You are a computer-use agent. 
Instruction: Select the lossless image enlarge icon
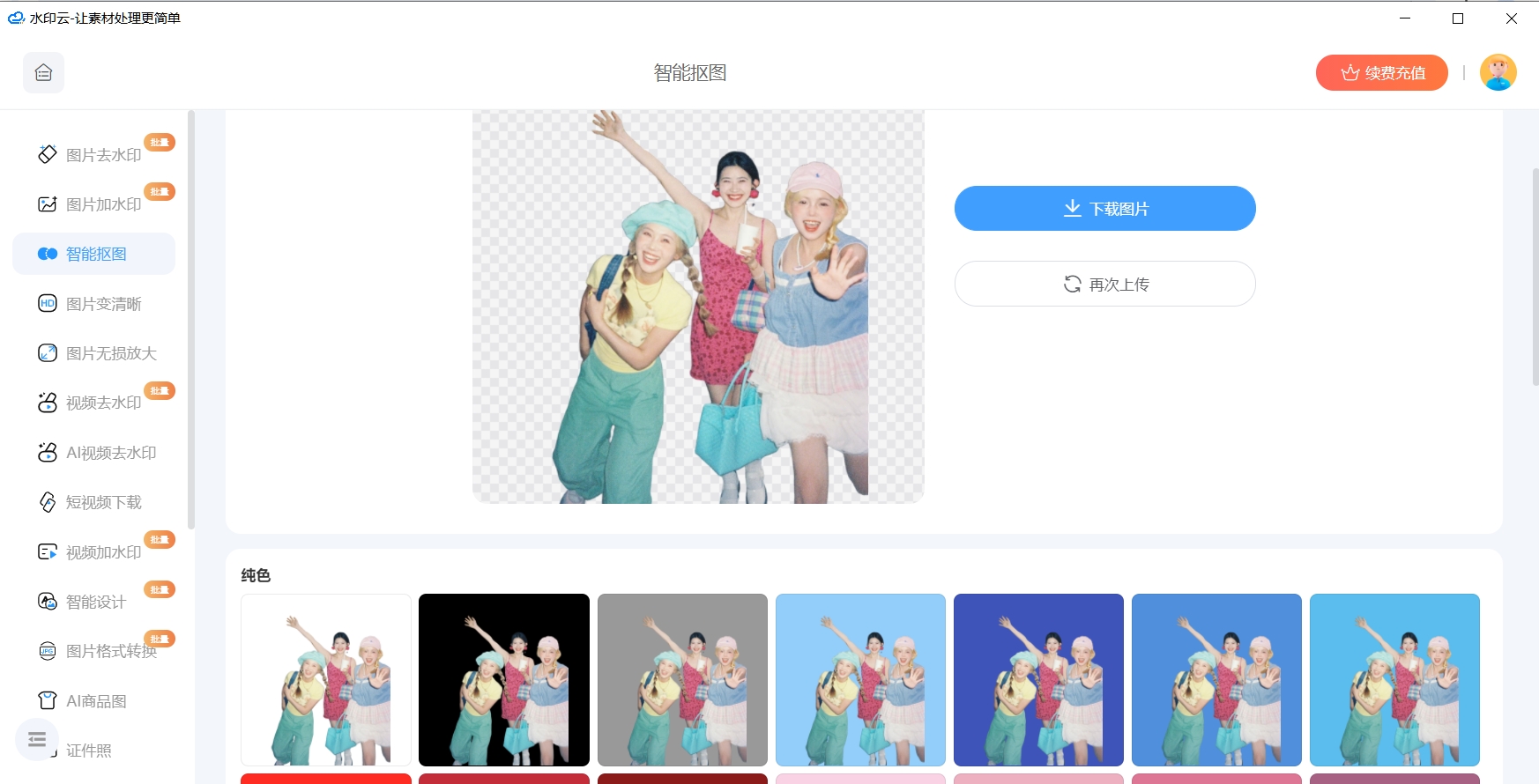(48, 353)
